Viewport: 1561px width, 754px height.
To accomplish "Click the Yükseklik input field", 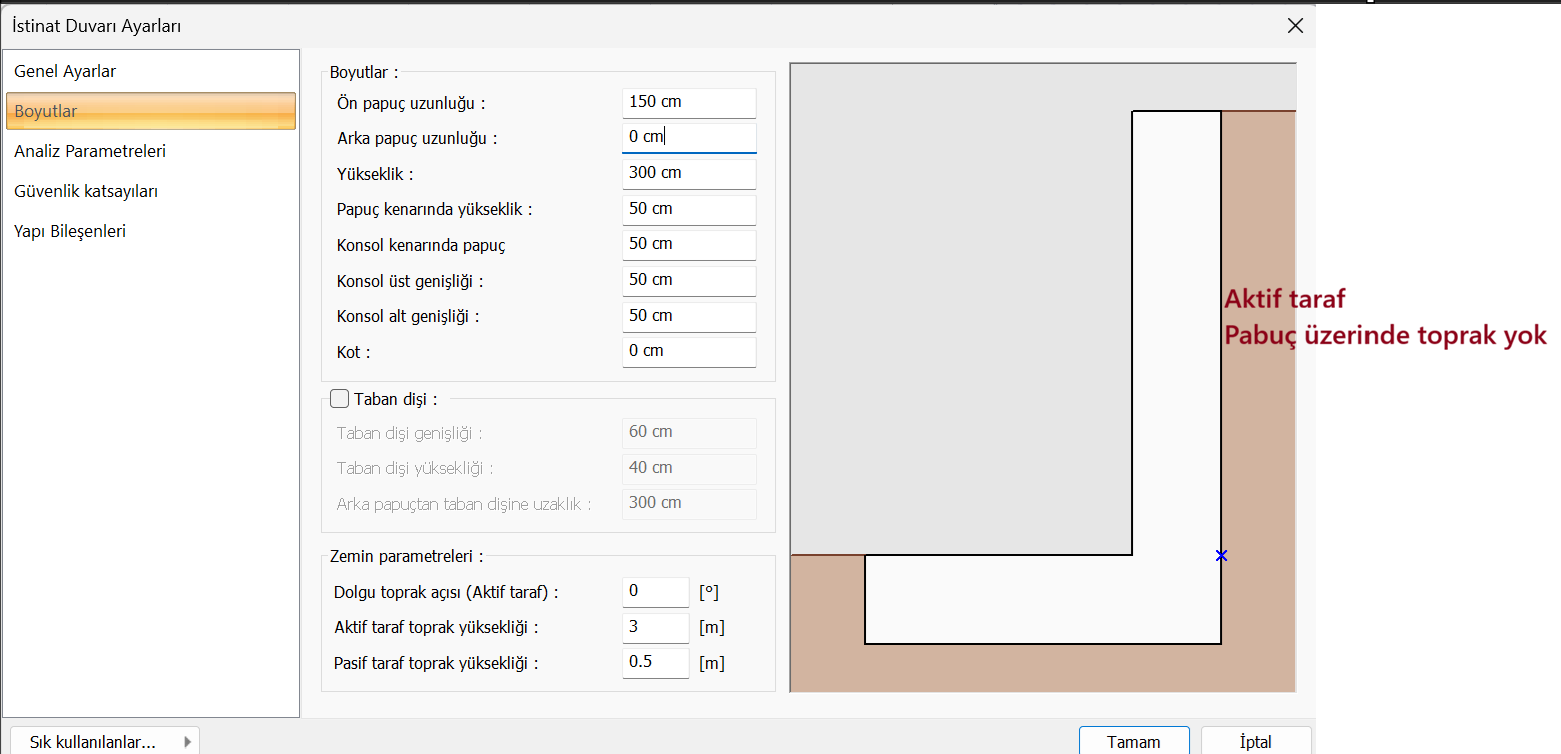I will [689, 173].
